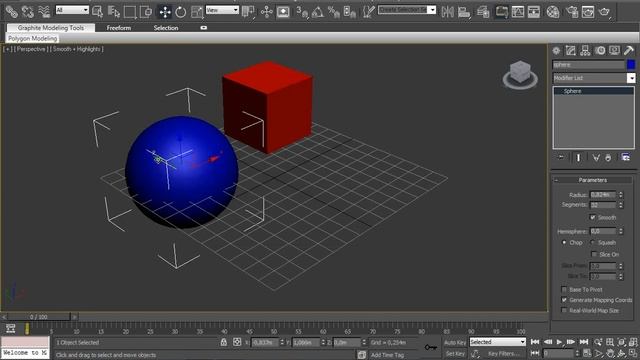Jump to the animation start frame
Image resolution: width=640 pixels, height=360 pixels.
click(x=535, y=342)
